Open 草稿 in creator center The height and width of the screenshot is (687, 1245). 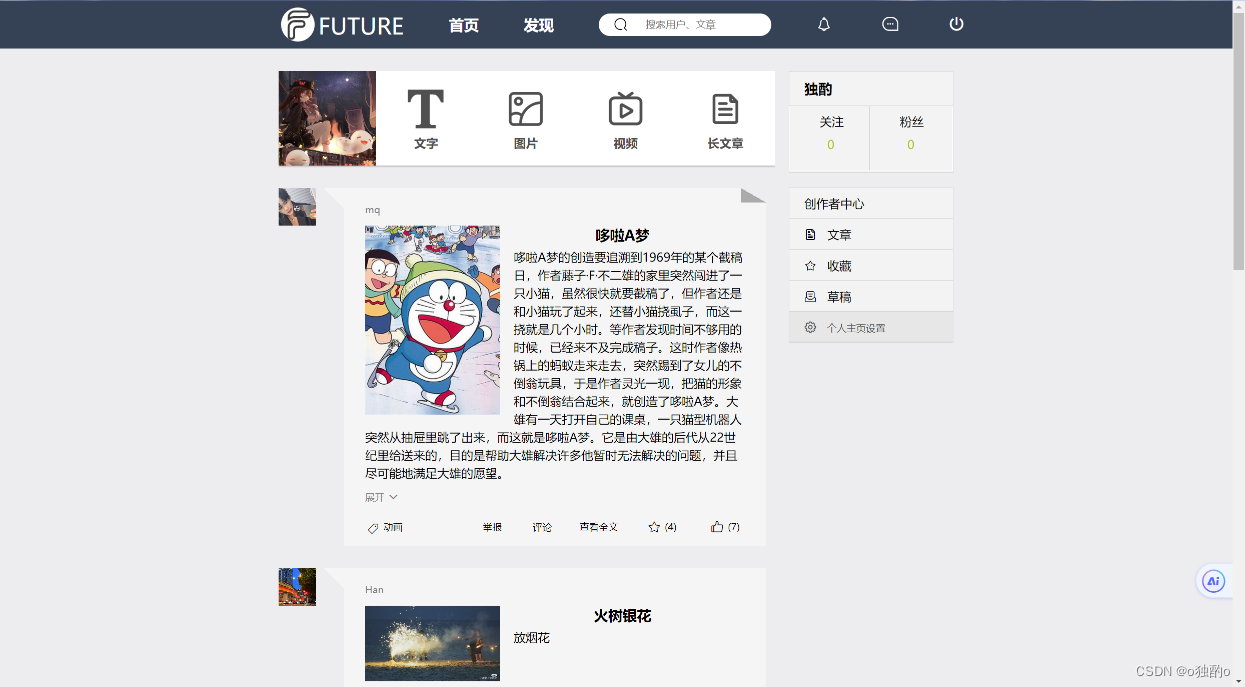(871, 297)
